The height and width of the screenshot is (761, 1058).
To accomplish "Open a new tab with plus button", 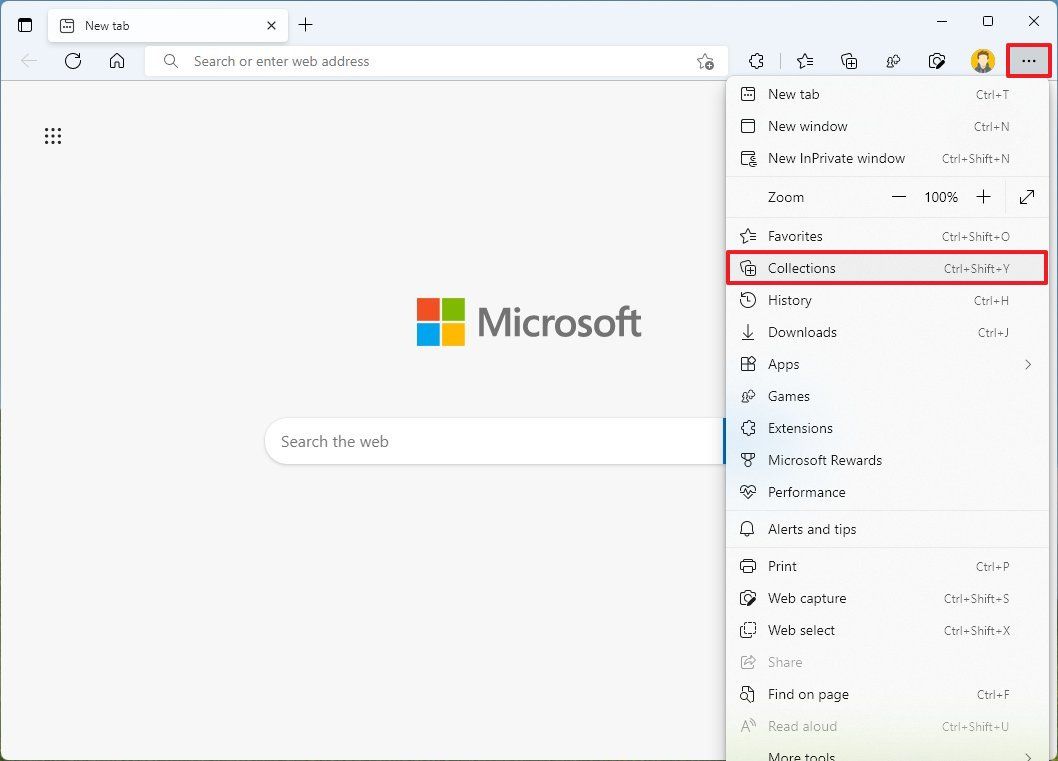I will [x=306, y=24].
